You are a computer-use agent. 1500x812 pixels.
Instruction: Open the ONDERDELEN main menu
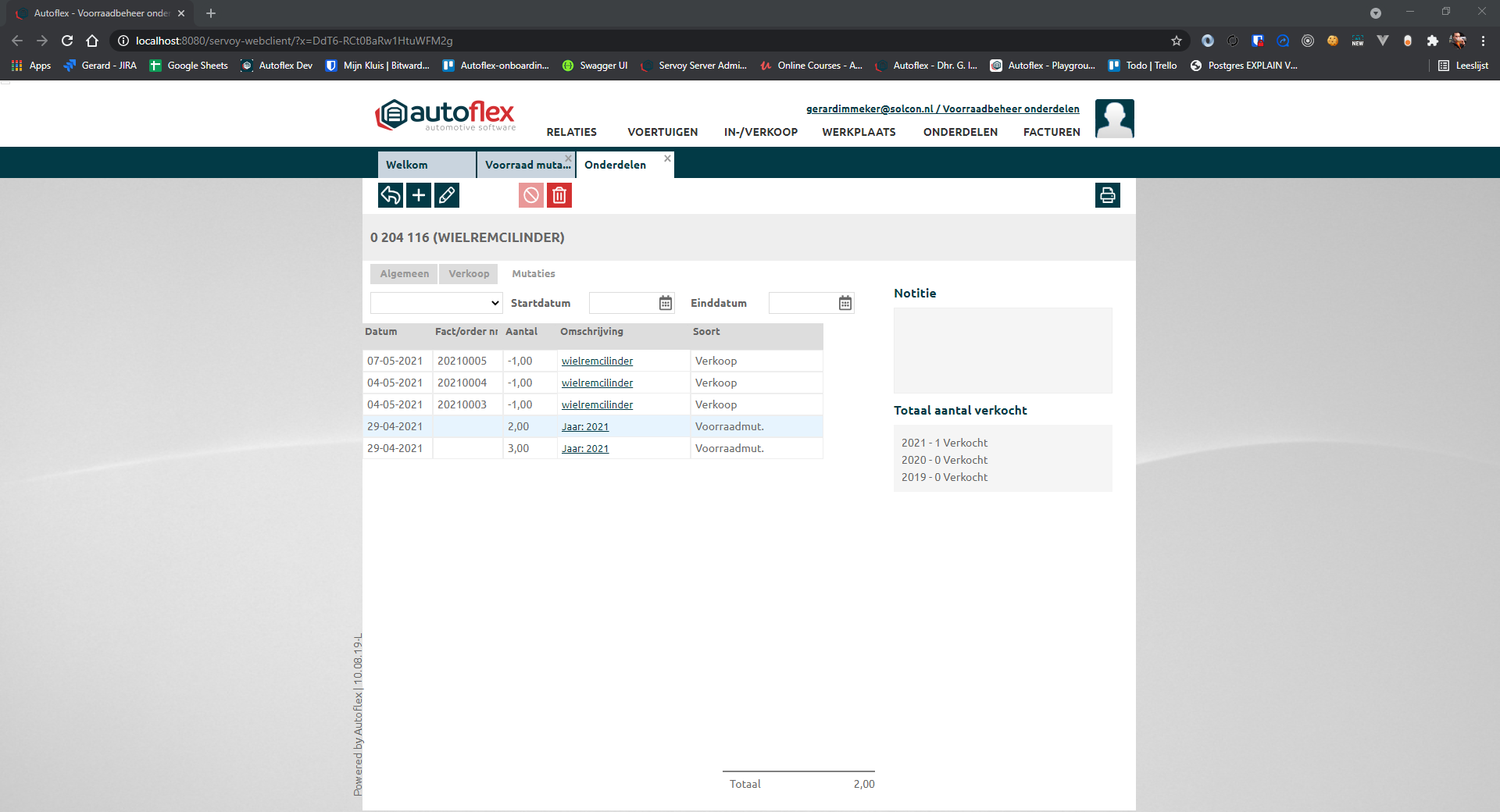pyautogui.click(x=960, y=132)
